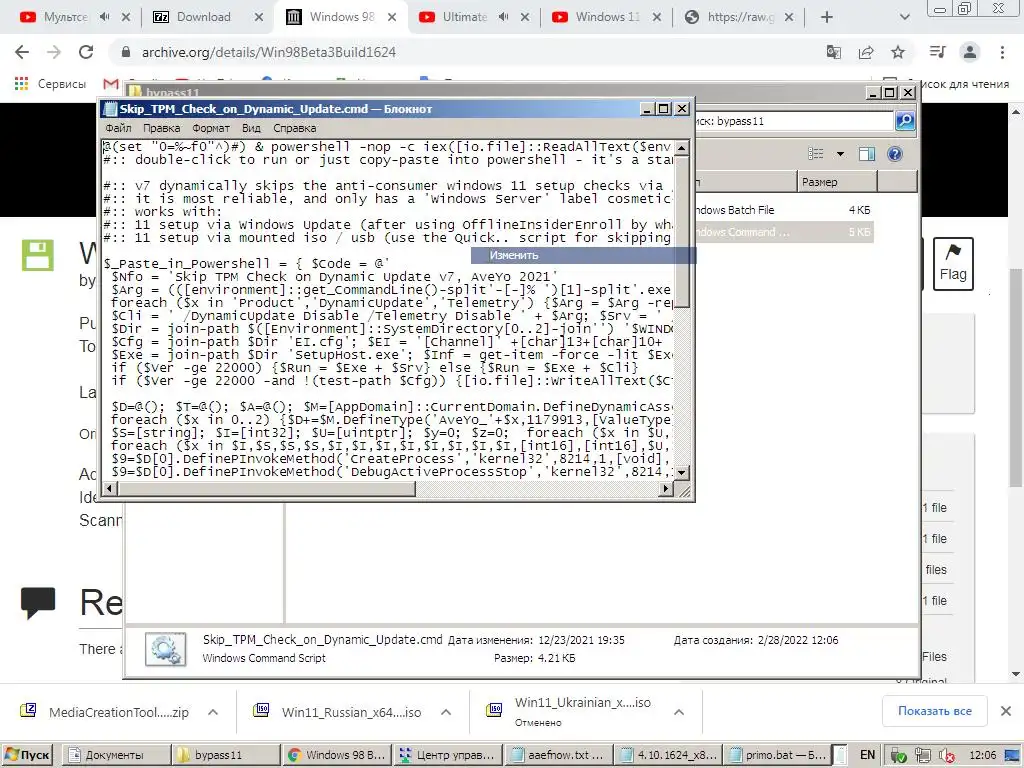This screenshot has height=768, width=1024.
Task: Expand Win11_Ukrainian download options chevron
Action: (679, 712)
